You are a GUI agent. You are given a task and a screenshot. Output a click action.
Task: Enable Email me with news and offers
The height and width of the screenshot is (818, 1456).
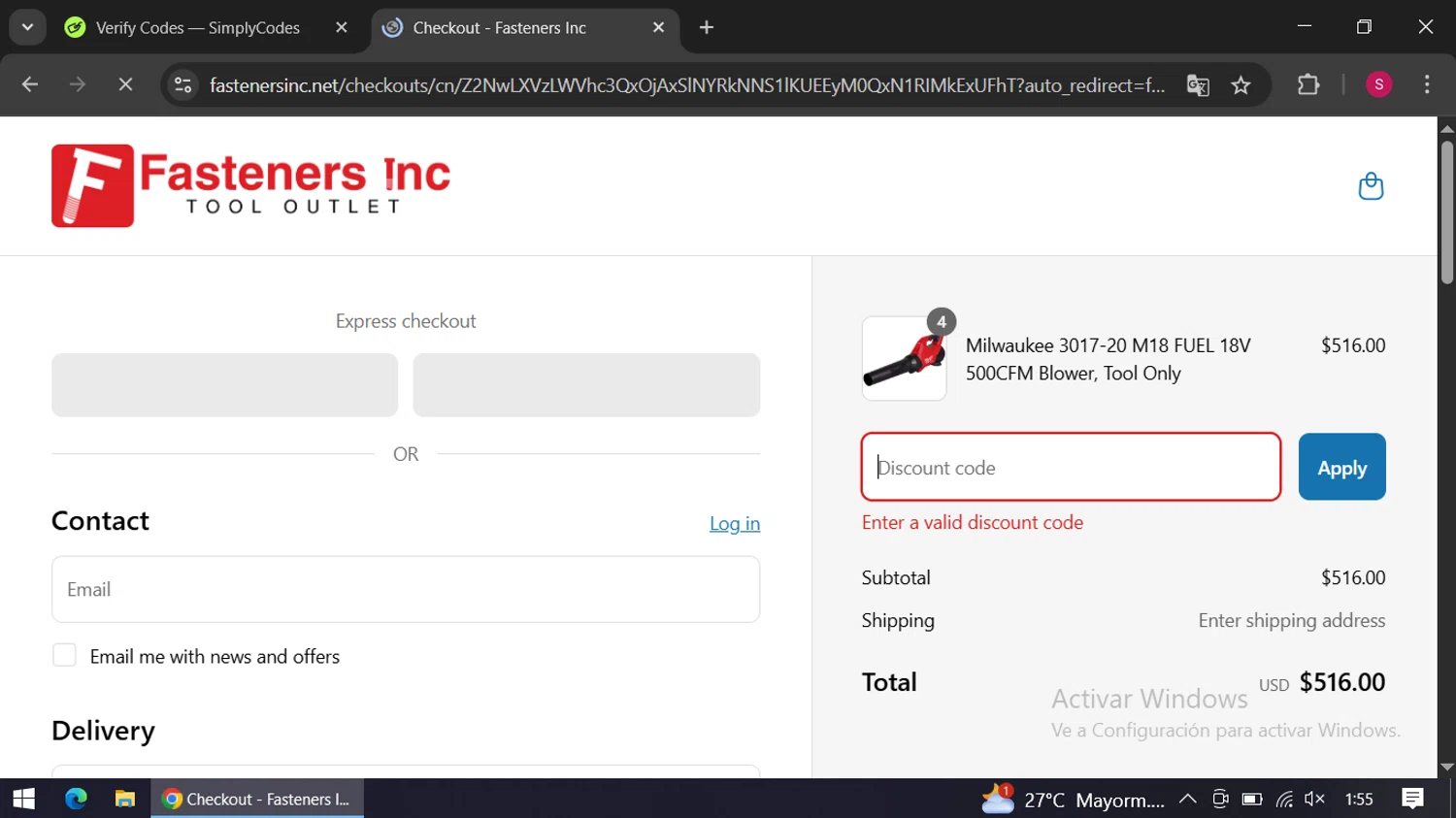click(64, 656)
